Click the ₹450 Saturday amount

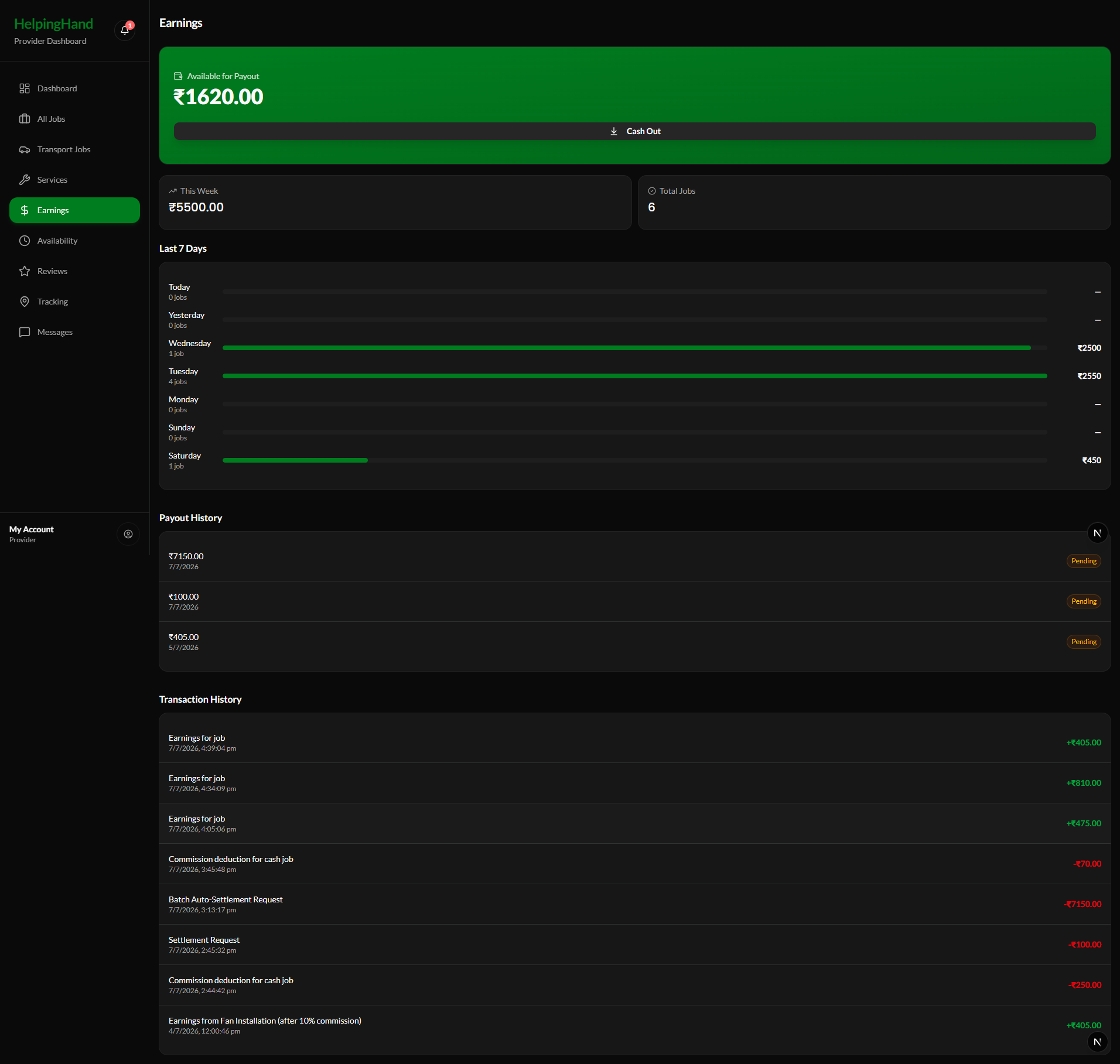pos(1091,460)
